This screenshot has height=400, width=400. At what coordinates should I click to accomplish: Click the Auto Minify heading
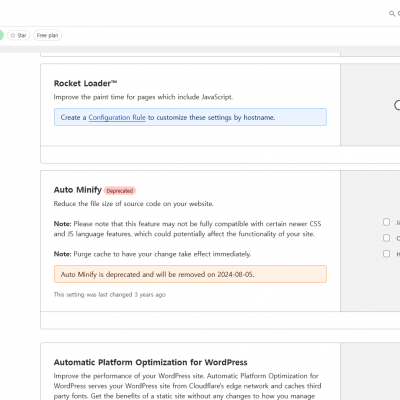[x=78, y=190]
